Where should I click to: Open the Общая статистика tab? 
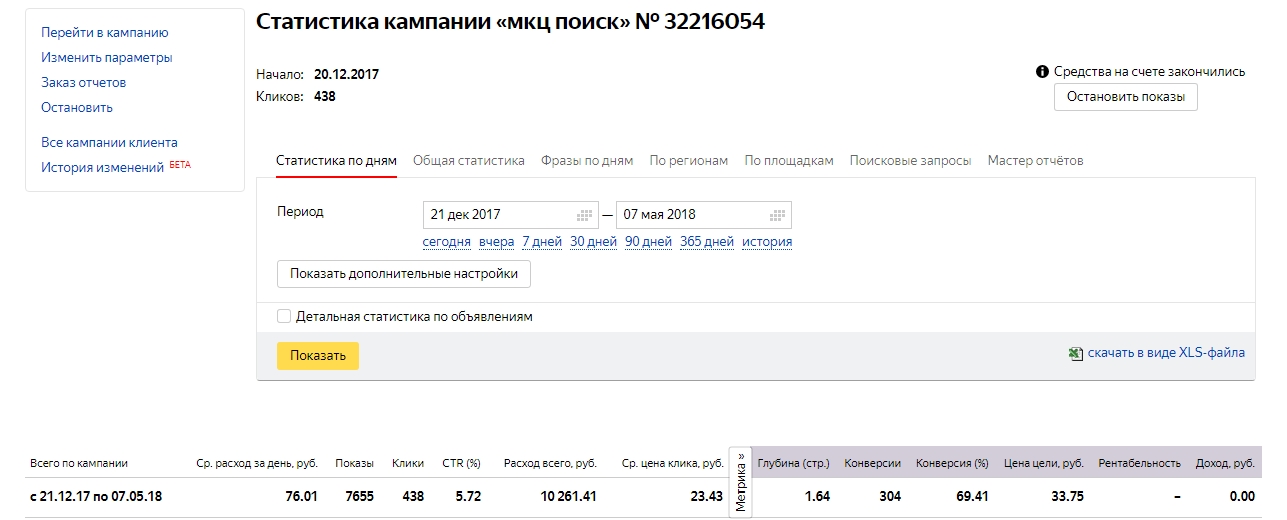click(469, 161)
